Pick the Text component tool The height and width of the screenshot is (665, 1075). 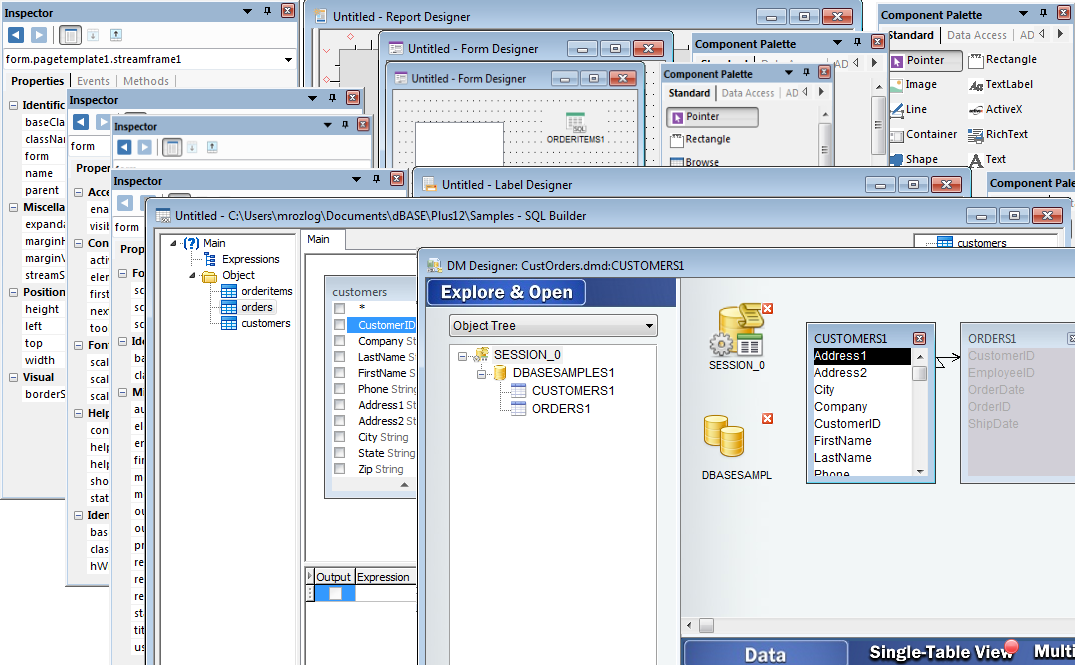tap(987, 159)
